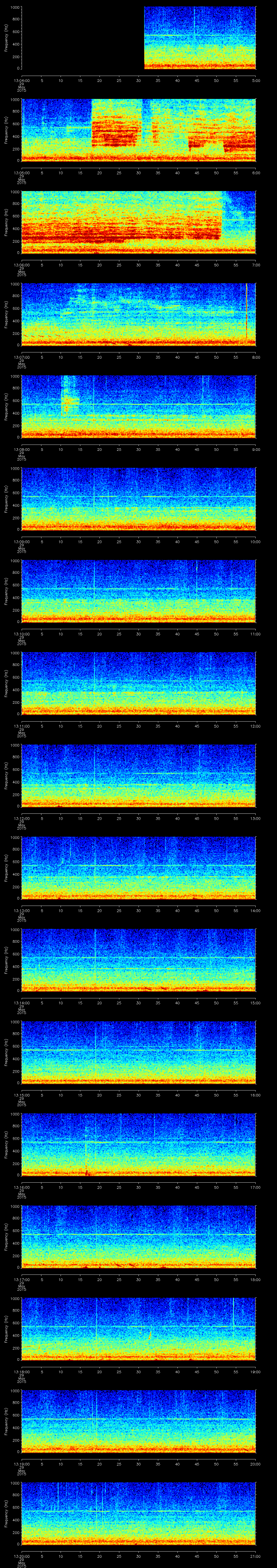Click the spectrogram panel starting at 13:04:00
The height and width of the screenshot is (1568, 277).
(139, 38)
